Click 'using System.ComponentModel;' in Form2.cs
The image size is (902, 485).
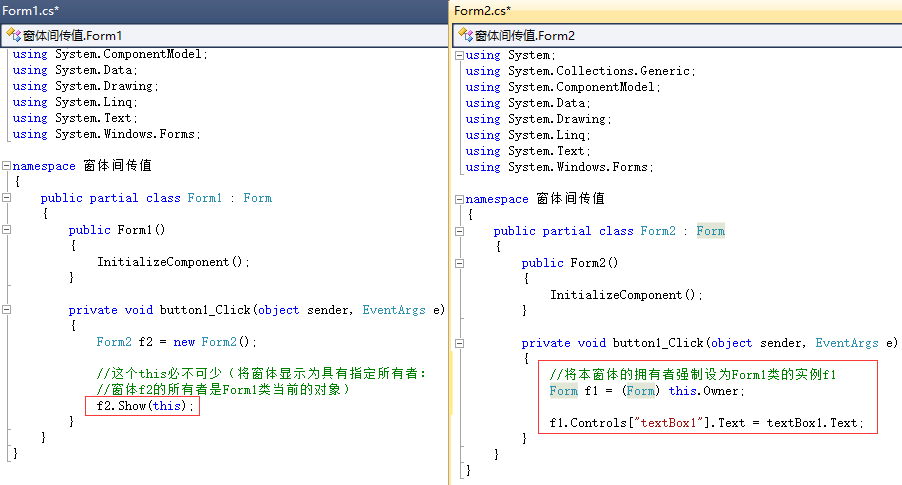[x=563, y=87]
